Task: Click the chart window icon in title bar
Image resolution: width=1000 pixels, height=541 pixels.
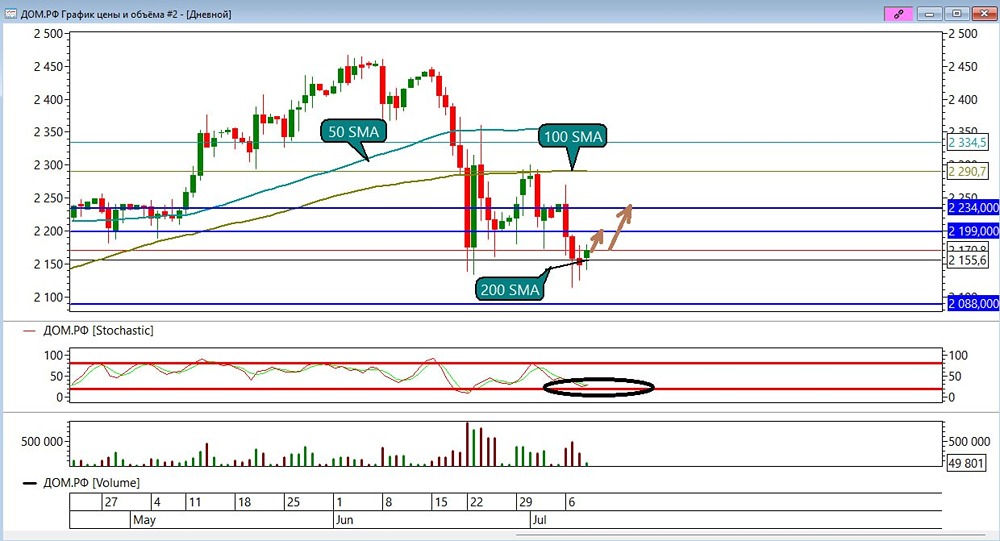Action: tap(11, 13)
